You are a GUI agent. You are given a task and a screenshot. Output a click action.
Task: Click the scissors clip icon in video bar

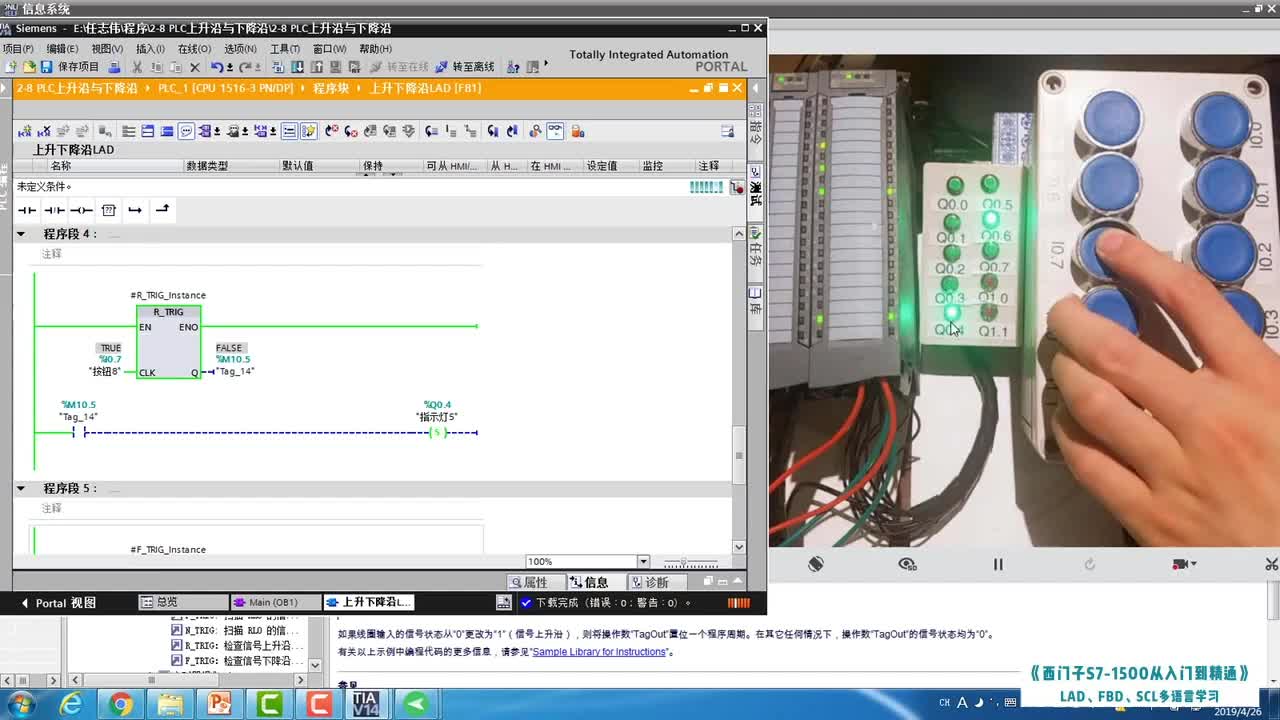pyautogui.click(x=1271, y=564)
